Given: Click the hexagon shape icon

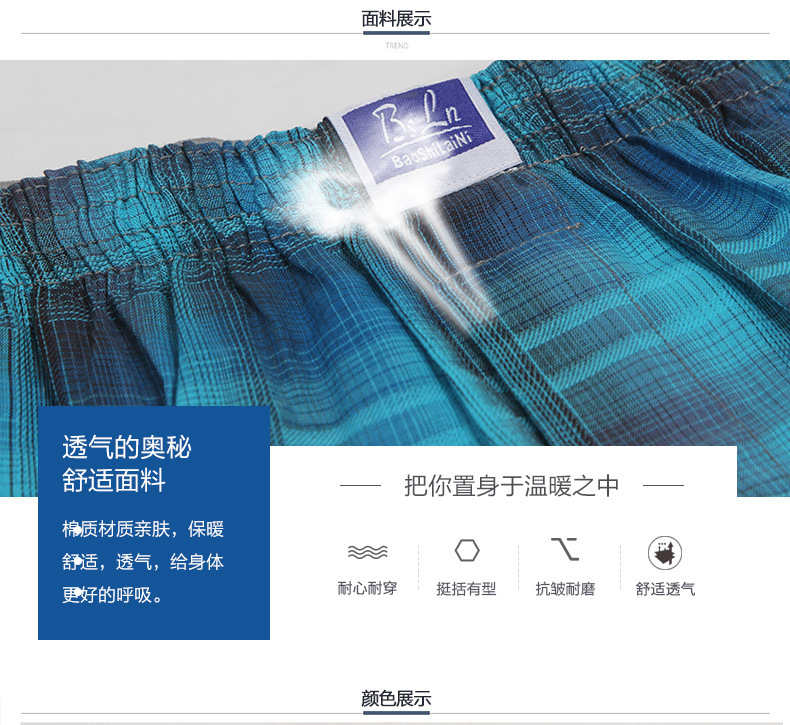Looking at the screenshot, I should [x=467, y=550].
